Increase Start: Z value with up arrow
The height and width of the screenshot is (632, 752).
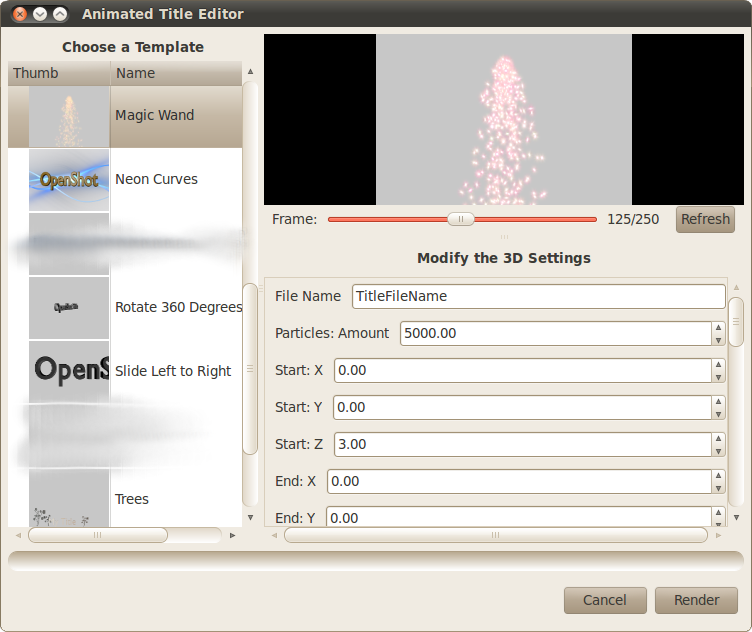pyautogui.click(x=718, y=438)
